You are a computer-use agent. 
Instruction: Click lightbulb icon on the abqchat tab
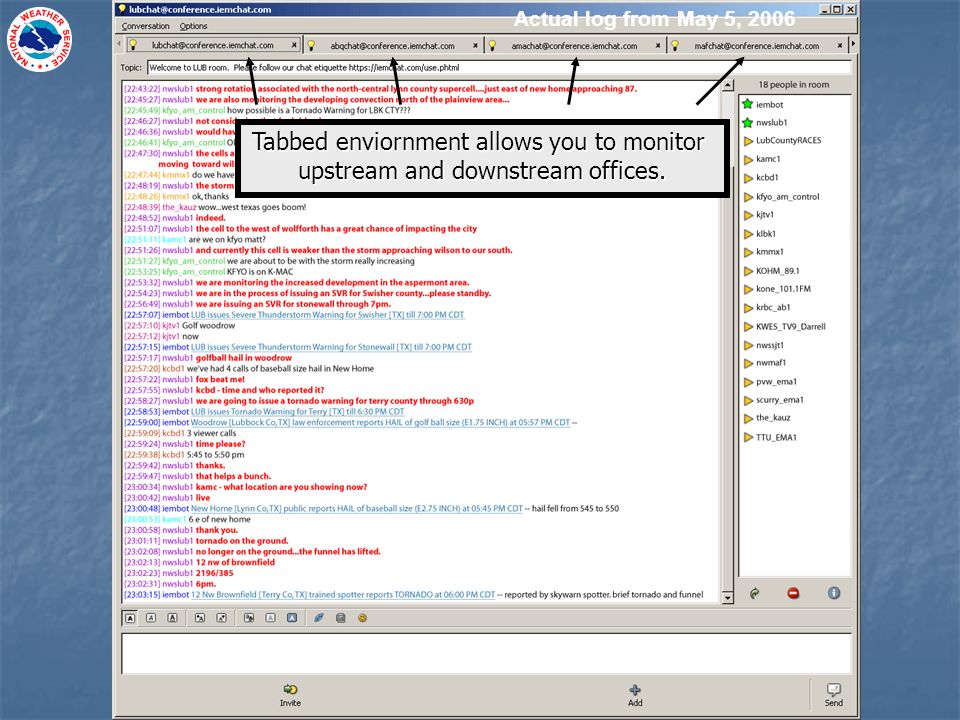tap(311, 45)
